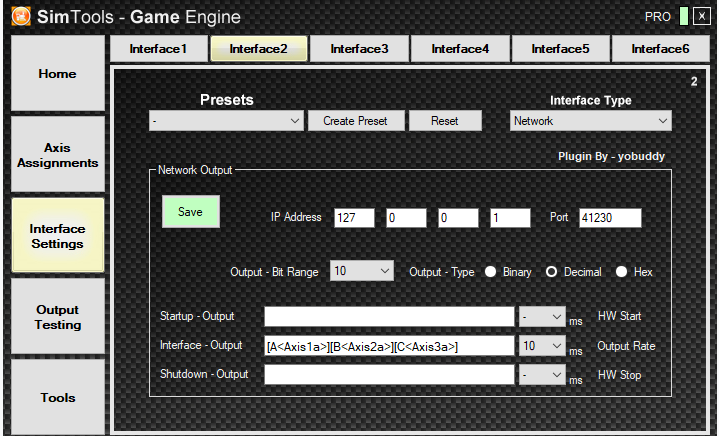
Task: Click the SimTools orange logo icon
Action: click(21, 17)
